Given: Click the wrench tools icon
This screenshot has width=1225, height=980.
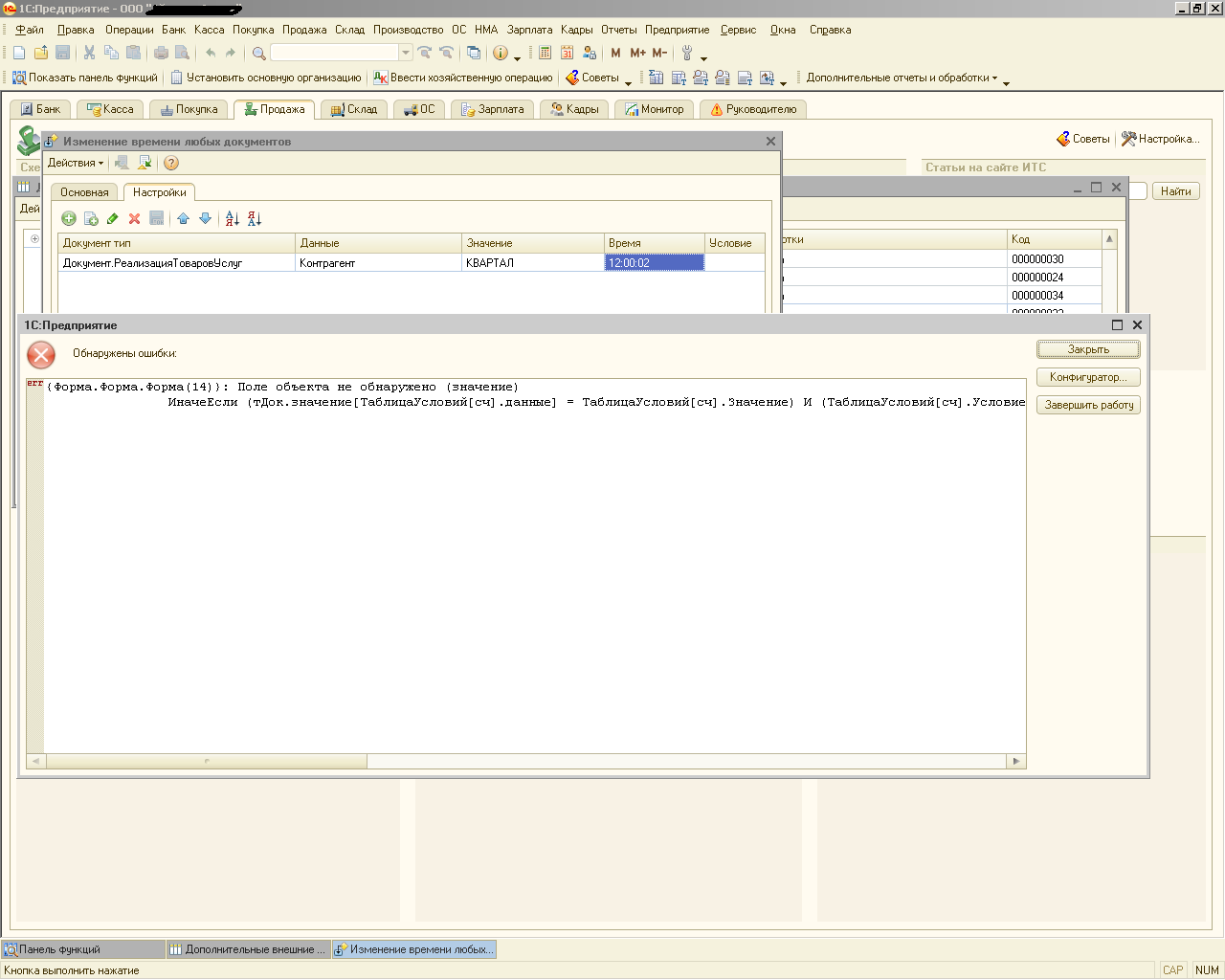Looking at the screenshot, I should (x=687, y=53).
